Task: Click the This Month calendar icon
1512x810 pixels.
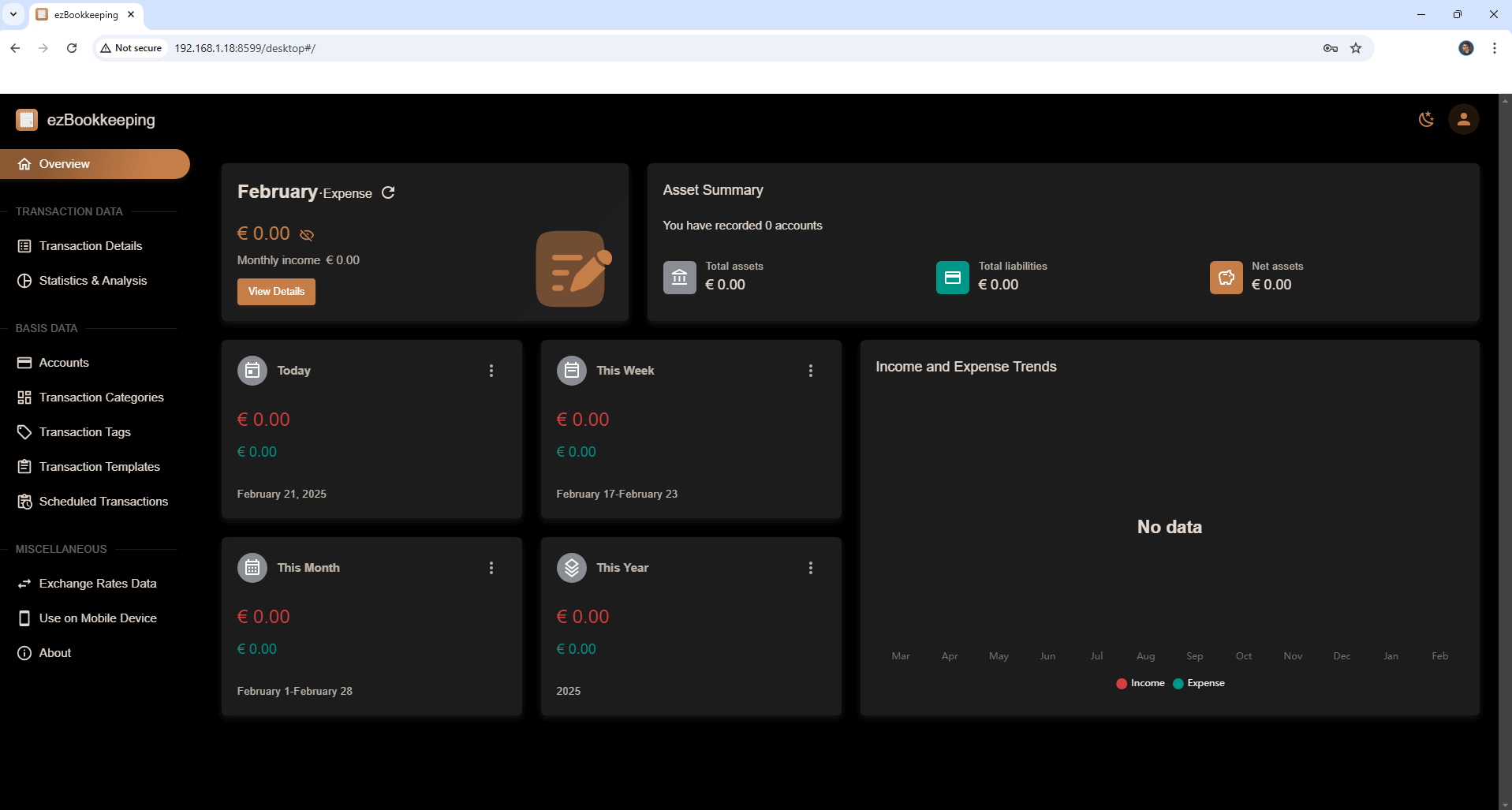Action: point(252,568)
